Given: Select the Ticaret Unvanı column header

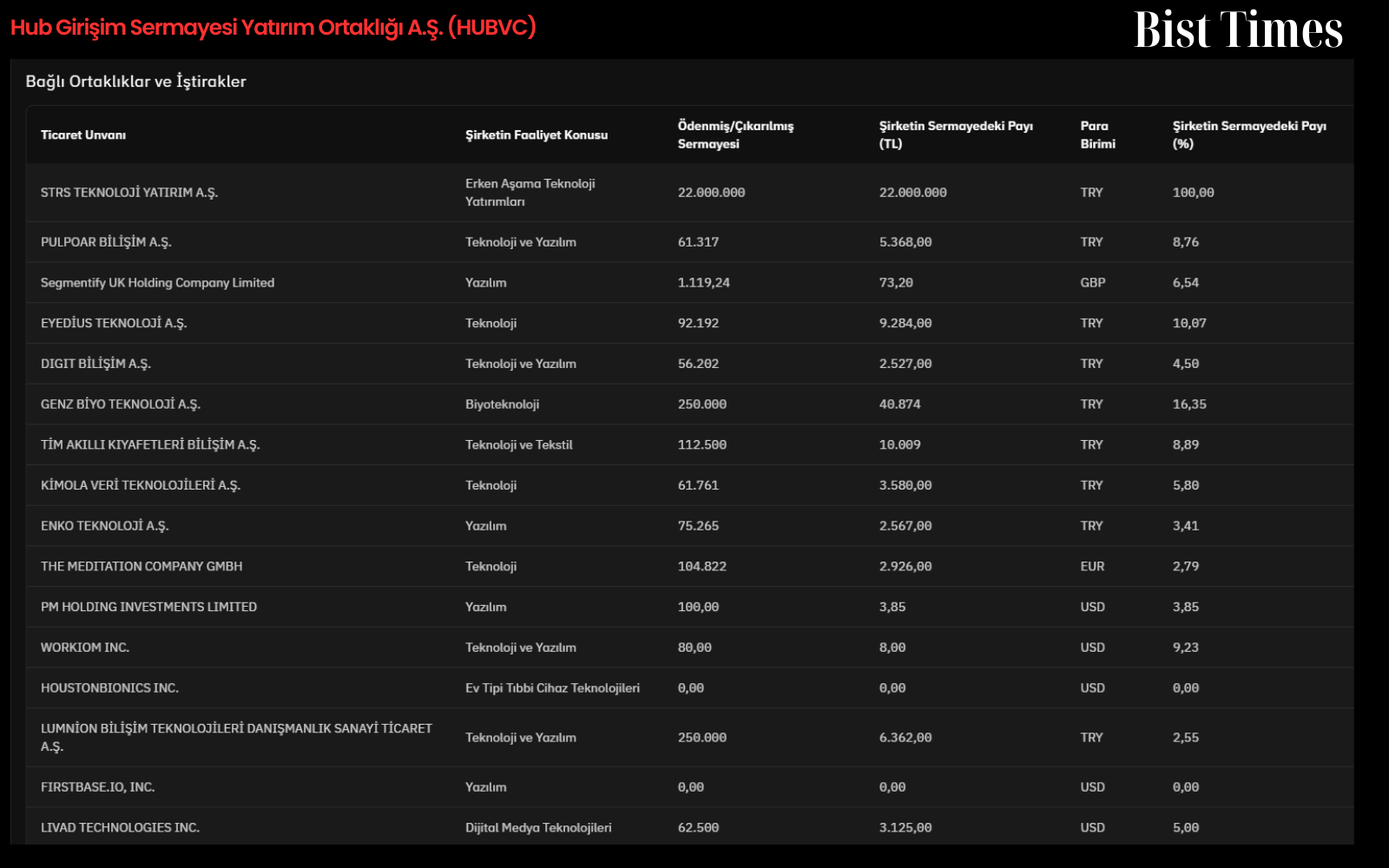Looking at the screenshot, I should pos(83,135).
